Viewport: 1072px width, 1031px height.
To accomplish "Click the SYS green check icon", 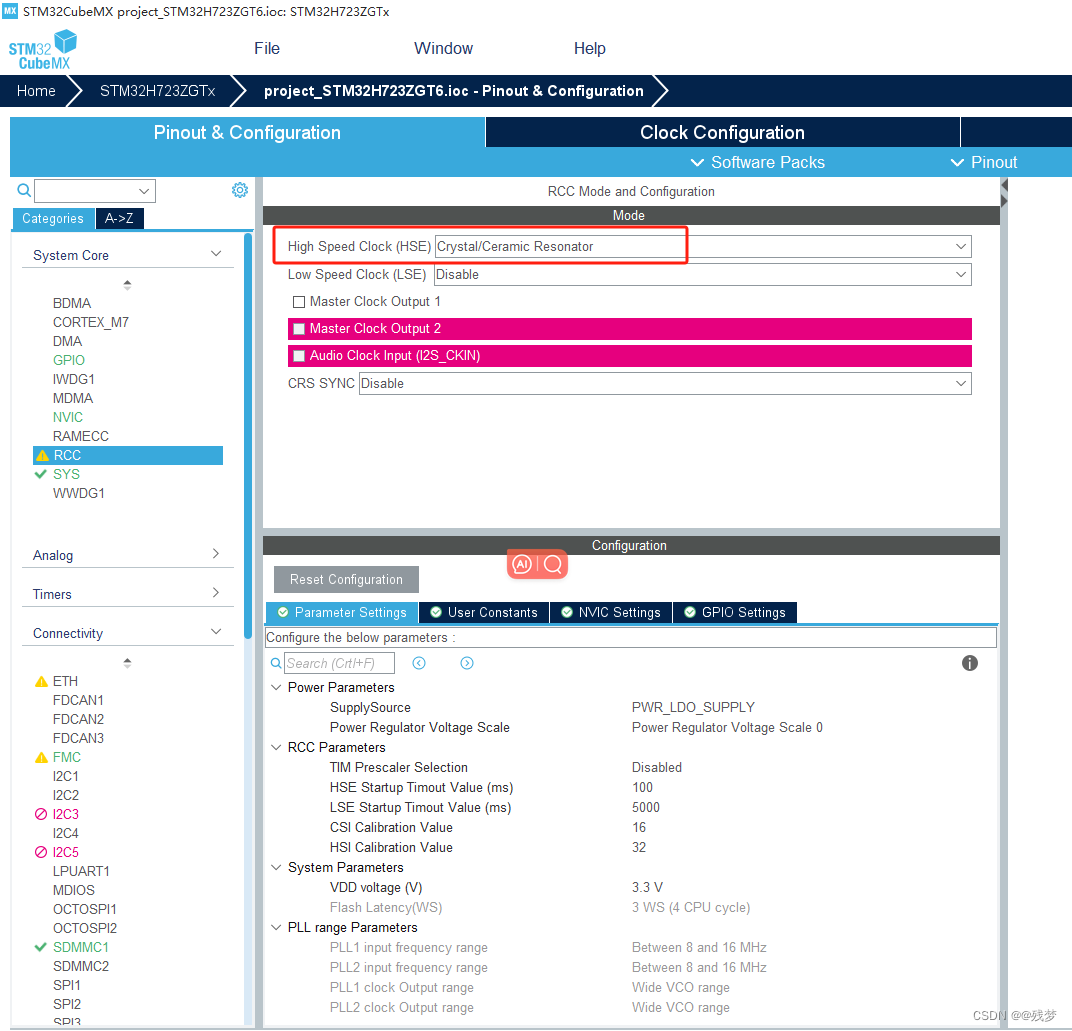I will click(x=40, y=474).
